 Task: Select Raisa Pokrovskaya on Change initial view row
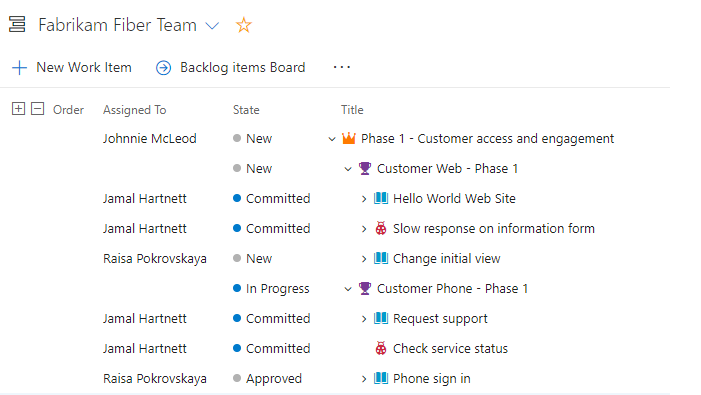[x=155, y=259]
